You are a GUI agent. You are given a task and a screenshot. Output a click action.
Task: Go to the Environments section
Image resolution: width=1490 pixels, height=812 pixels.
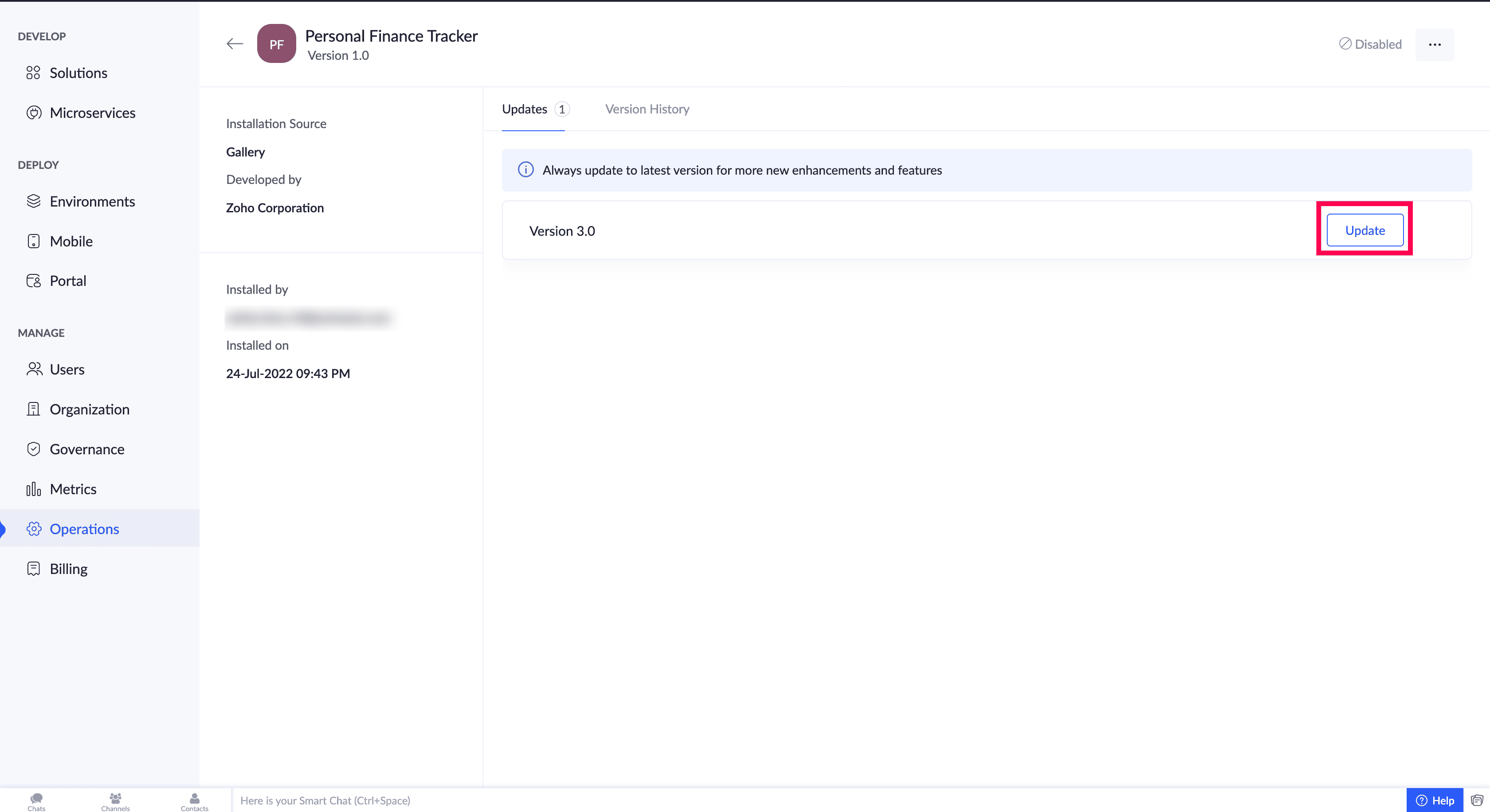(92, 201)
